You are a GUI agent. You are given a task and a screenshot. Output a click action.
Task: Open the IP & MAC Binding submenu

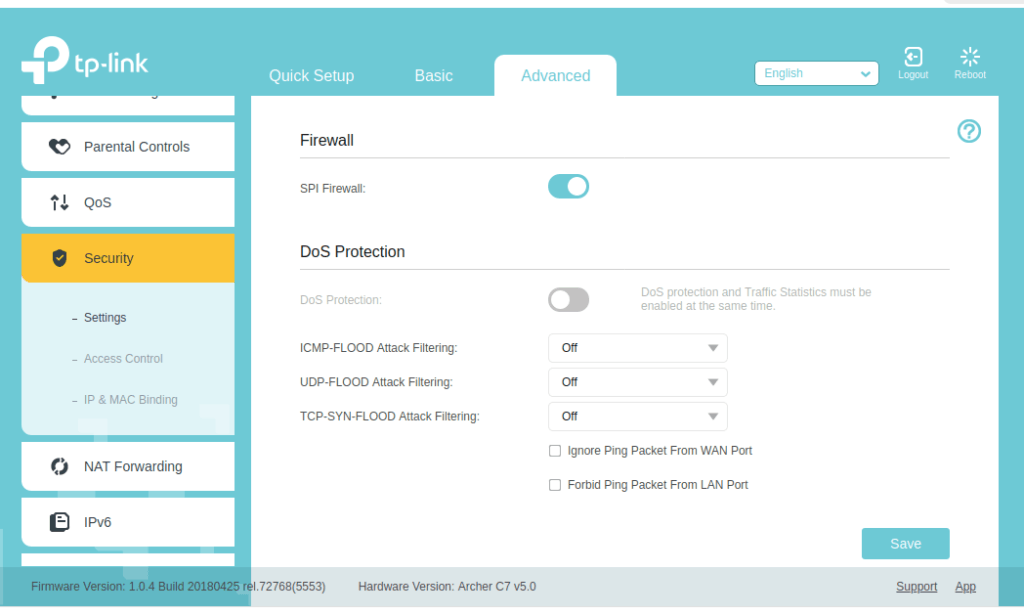[x=130, y=400]
